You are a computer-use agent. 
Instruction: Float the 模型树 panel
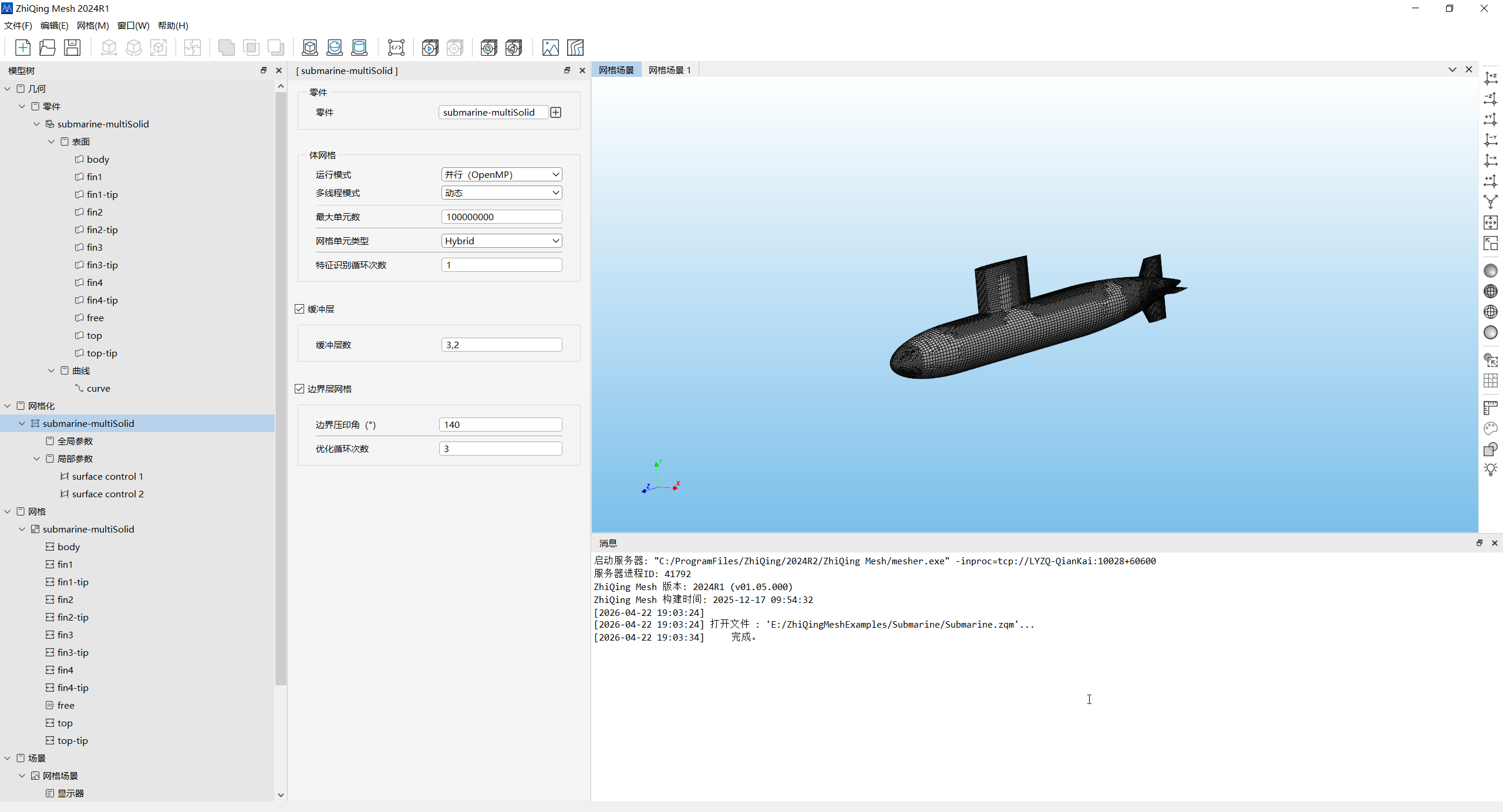(x=264, y=70)
